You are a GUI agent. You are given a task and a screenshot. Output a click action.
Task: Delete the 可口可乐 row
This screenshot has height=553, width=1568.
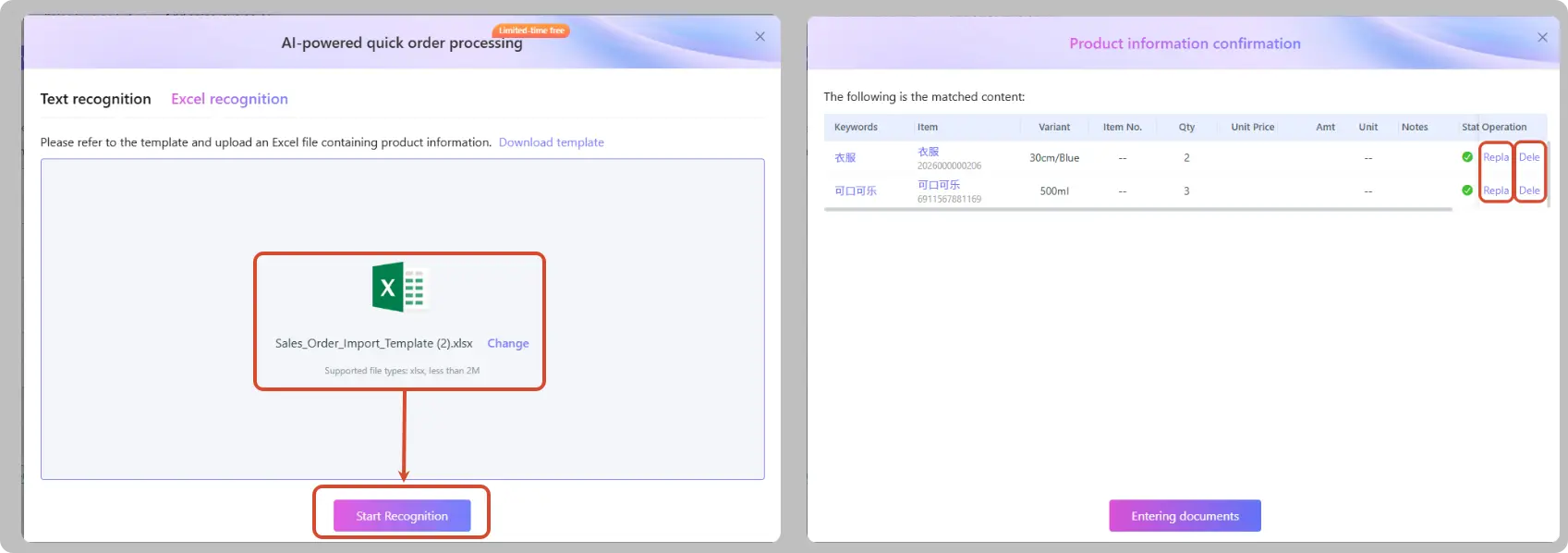pos(1529,190)
